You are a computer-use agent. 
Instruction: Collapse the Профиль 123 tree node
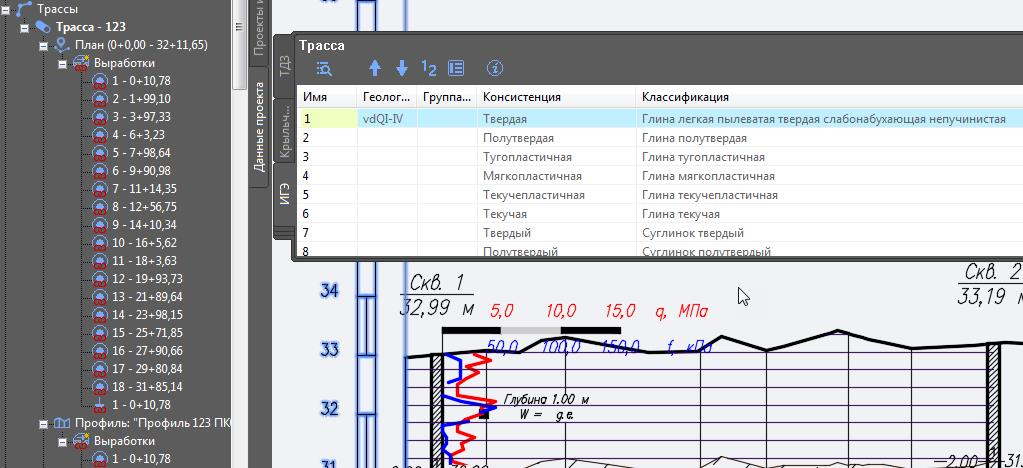(44, 424)
